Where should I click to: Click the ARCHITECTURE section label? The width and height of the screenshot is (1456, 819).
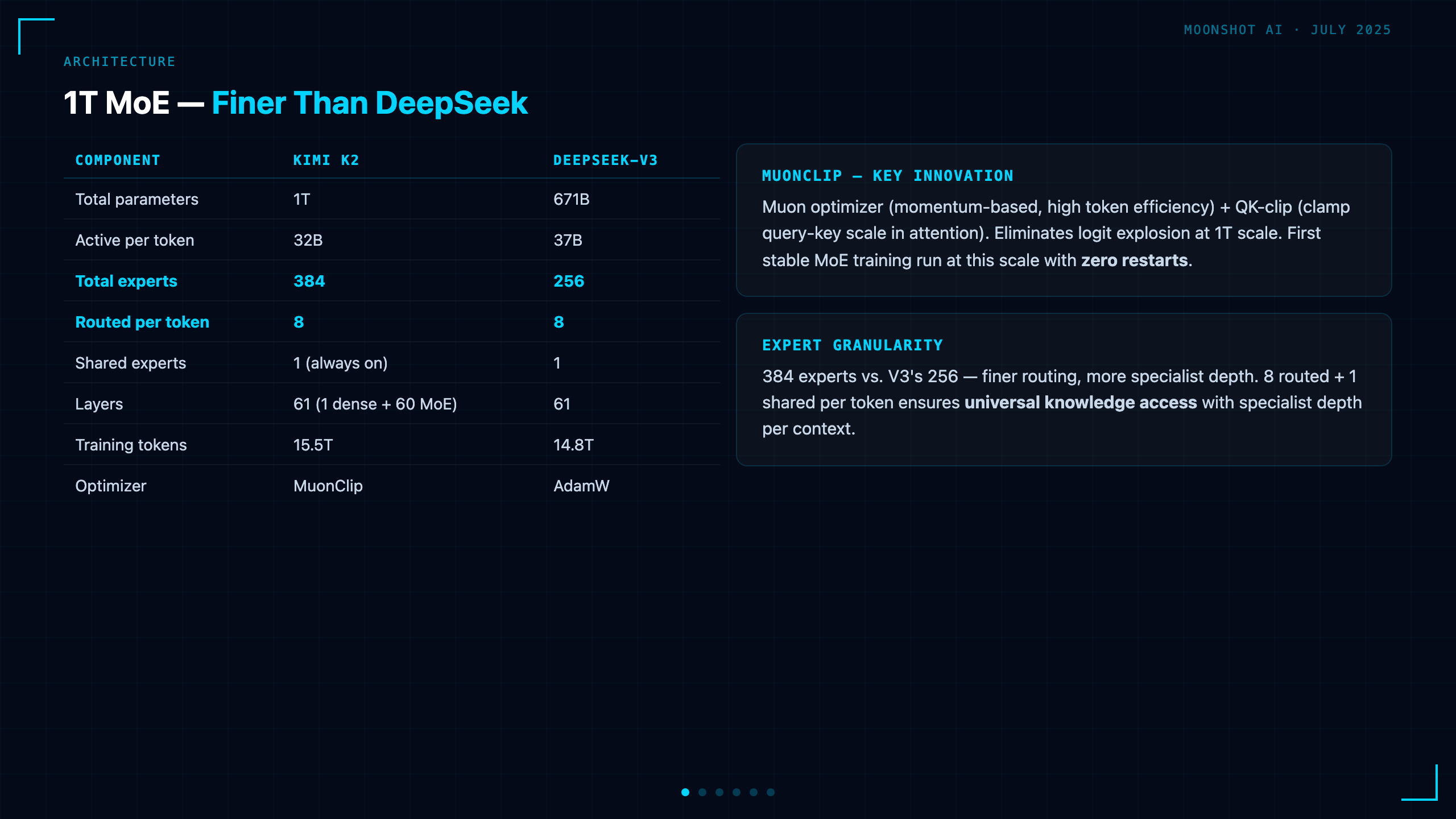point(119,61)
